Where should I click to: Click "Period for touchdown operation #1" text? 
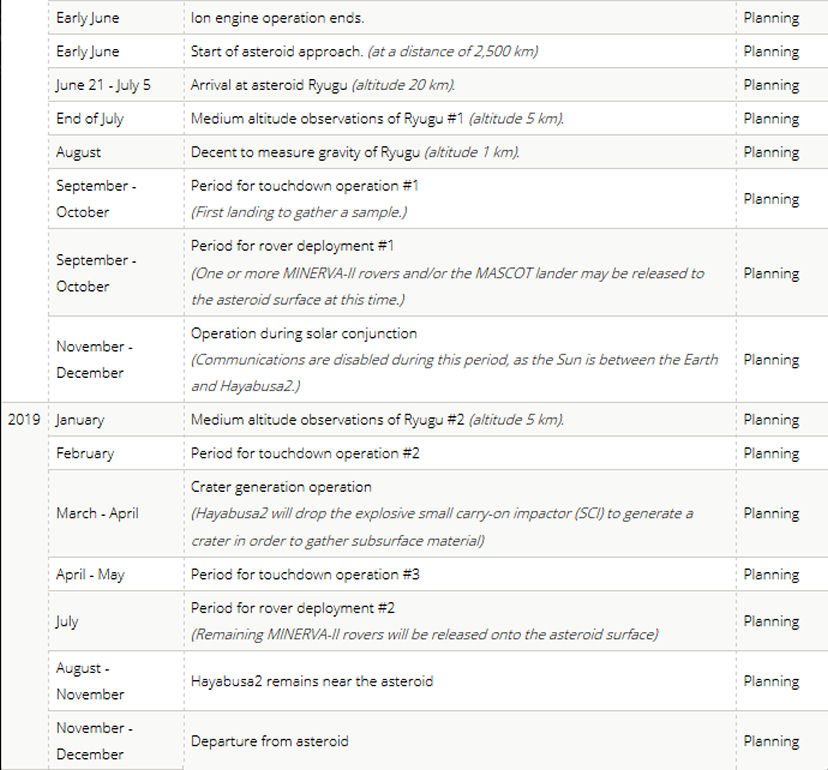304,186
